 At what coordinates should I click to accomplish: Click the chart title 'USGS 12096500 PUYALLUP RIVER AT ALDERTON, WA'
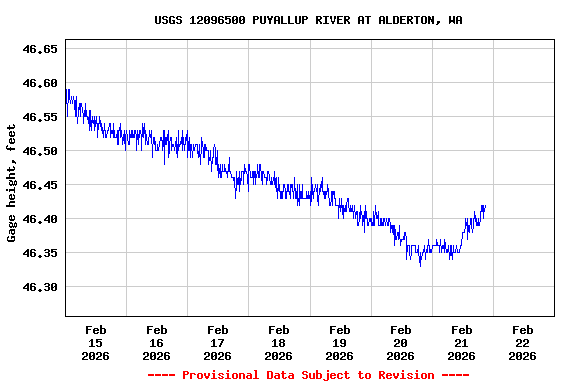(x=308, y=20)
